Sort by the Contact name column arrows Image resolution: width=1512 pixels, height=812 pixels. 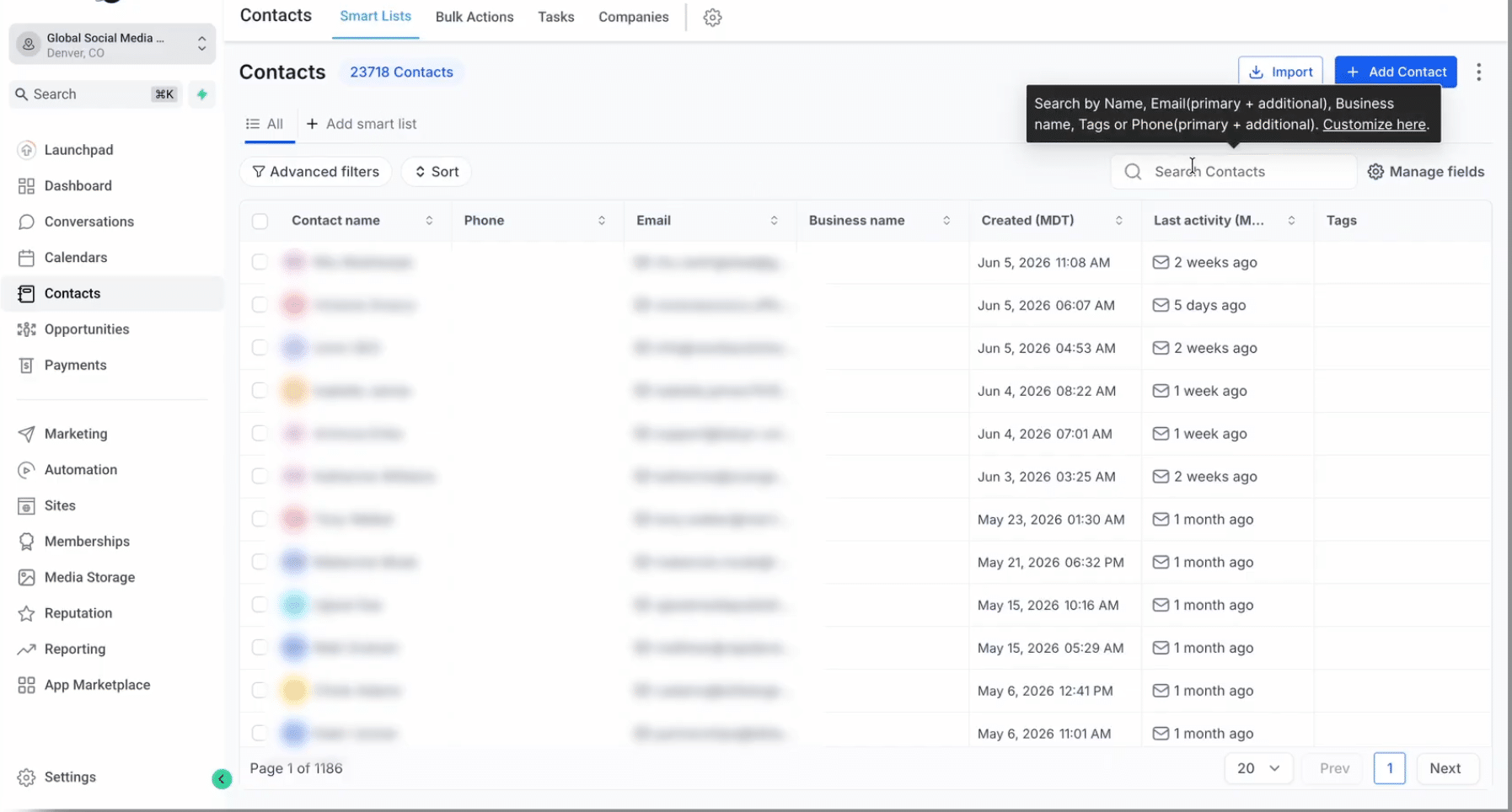pyautogui.click(x=429, y=221)
